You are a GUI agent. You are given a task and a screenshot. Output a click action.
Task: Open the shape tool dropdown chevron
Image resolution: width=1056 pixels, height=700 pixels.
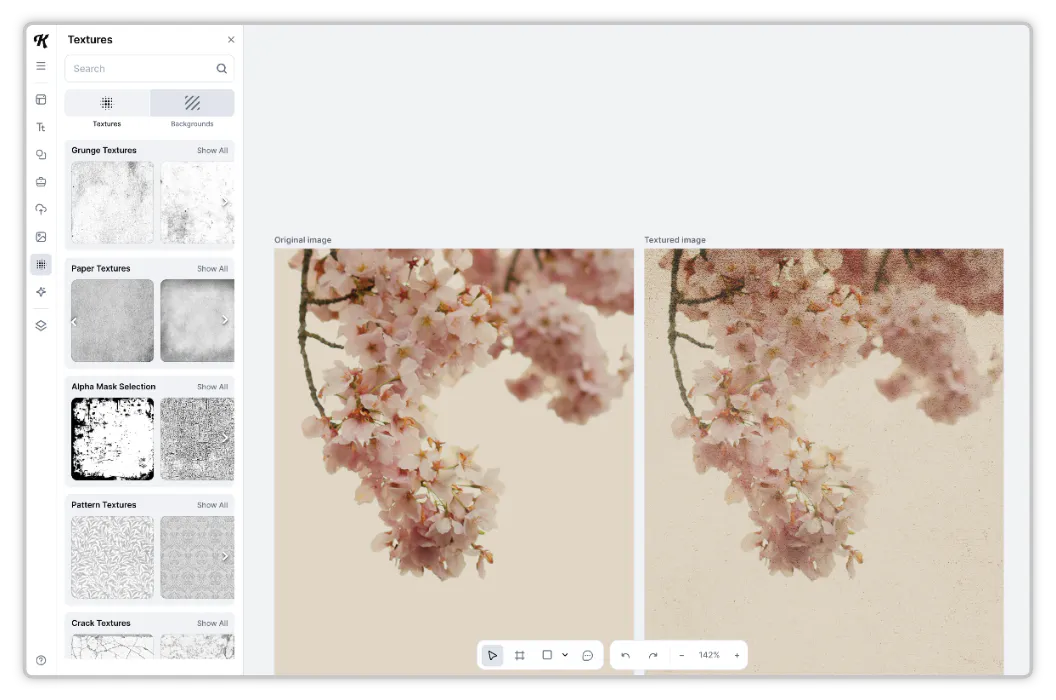coord(566,654)
